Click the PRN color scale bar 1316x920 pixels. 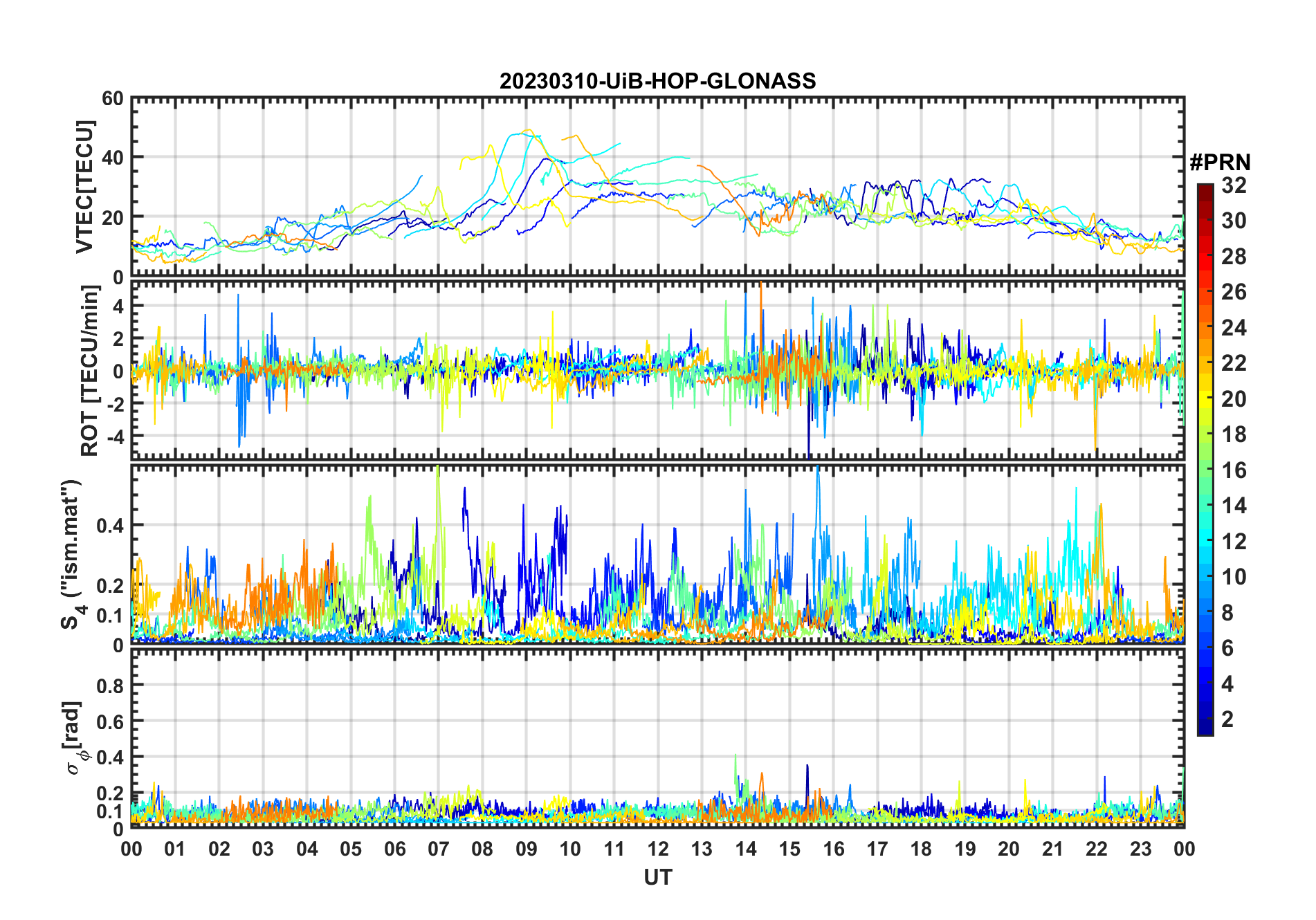[x=1205, y=459]
